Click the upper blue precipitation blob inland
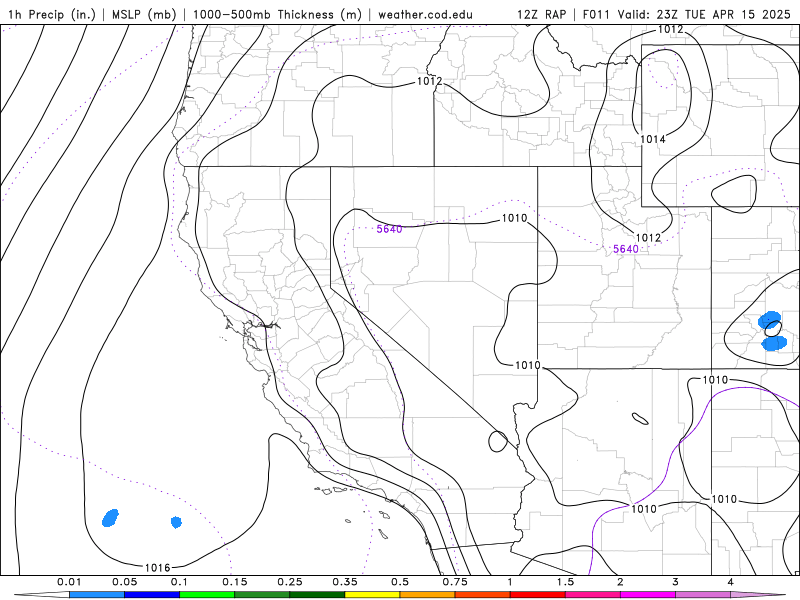 click(769, 320)
